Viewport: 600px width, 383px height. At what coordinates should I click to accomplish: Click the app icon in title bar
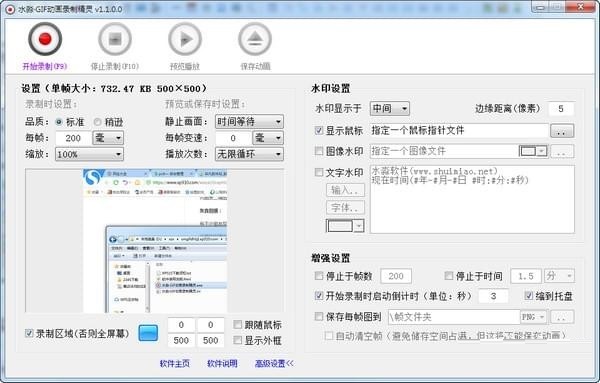coord(10,9)
